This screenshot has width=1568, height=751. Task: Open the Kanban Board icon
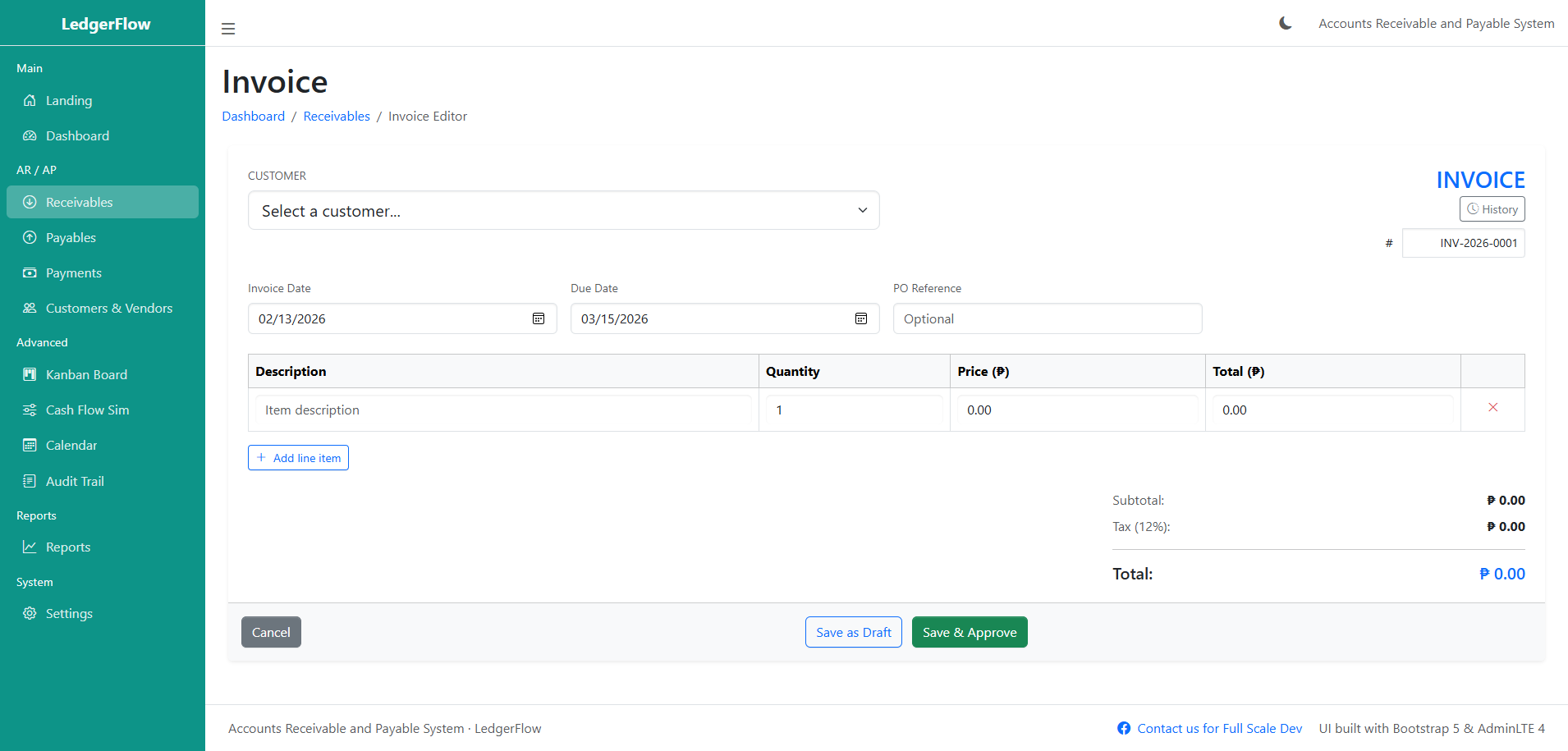[x=30, y=374]
